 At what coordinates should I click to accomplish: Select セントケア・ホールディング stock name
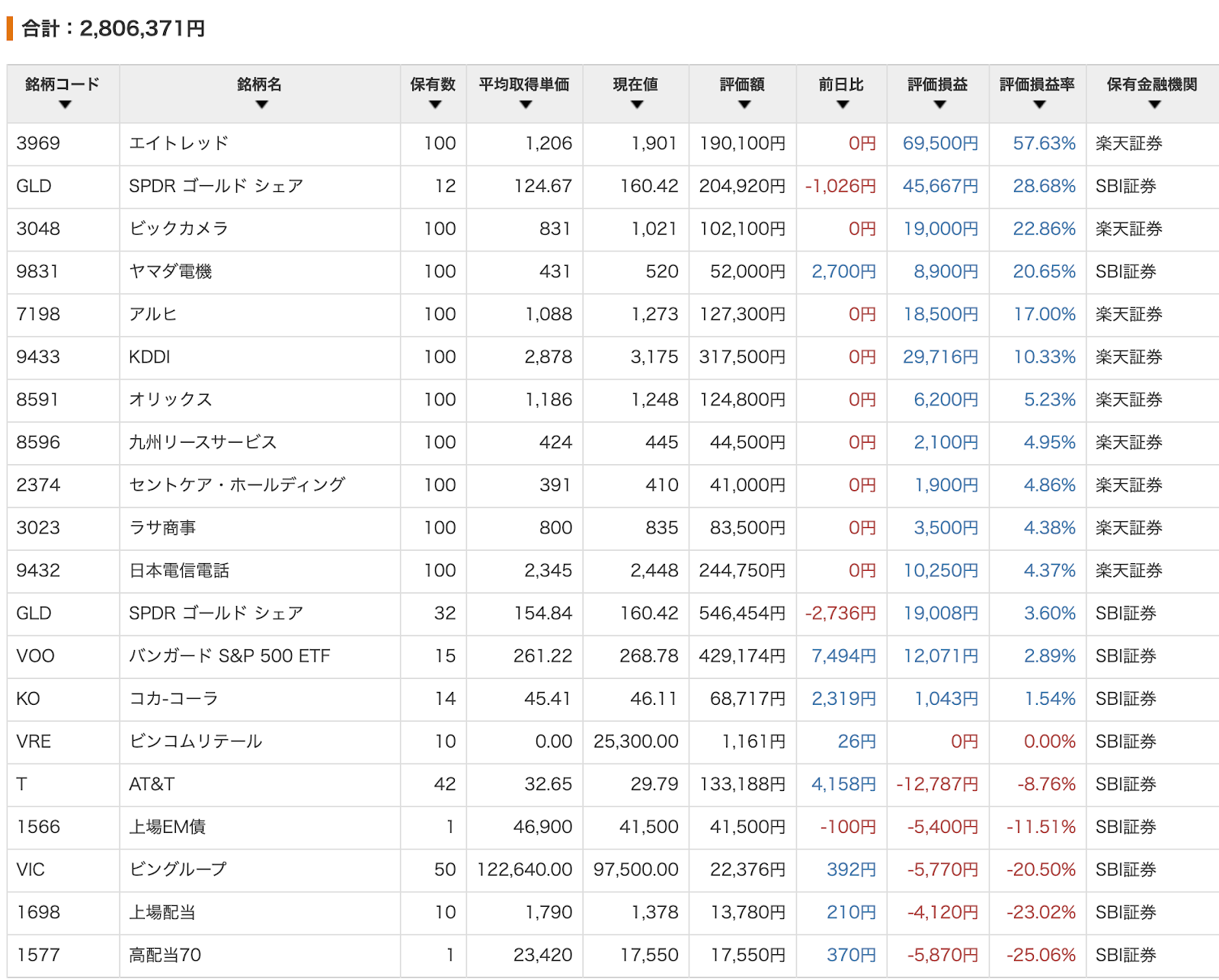pos(237,485)
